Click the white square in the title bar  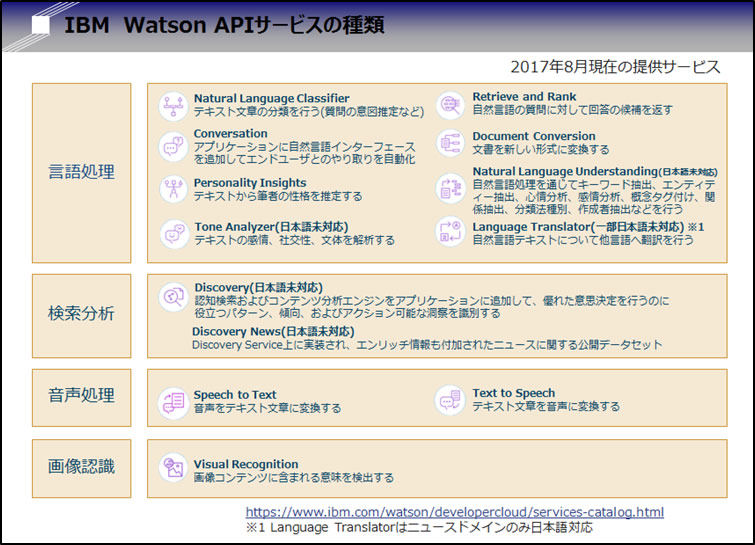pyautogui.click(x=40, y=26)
